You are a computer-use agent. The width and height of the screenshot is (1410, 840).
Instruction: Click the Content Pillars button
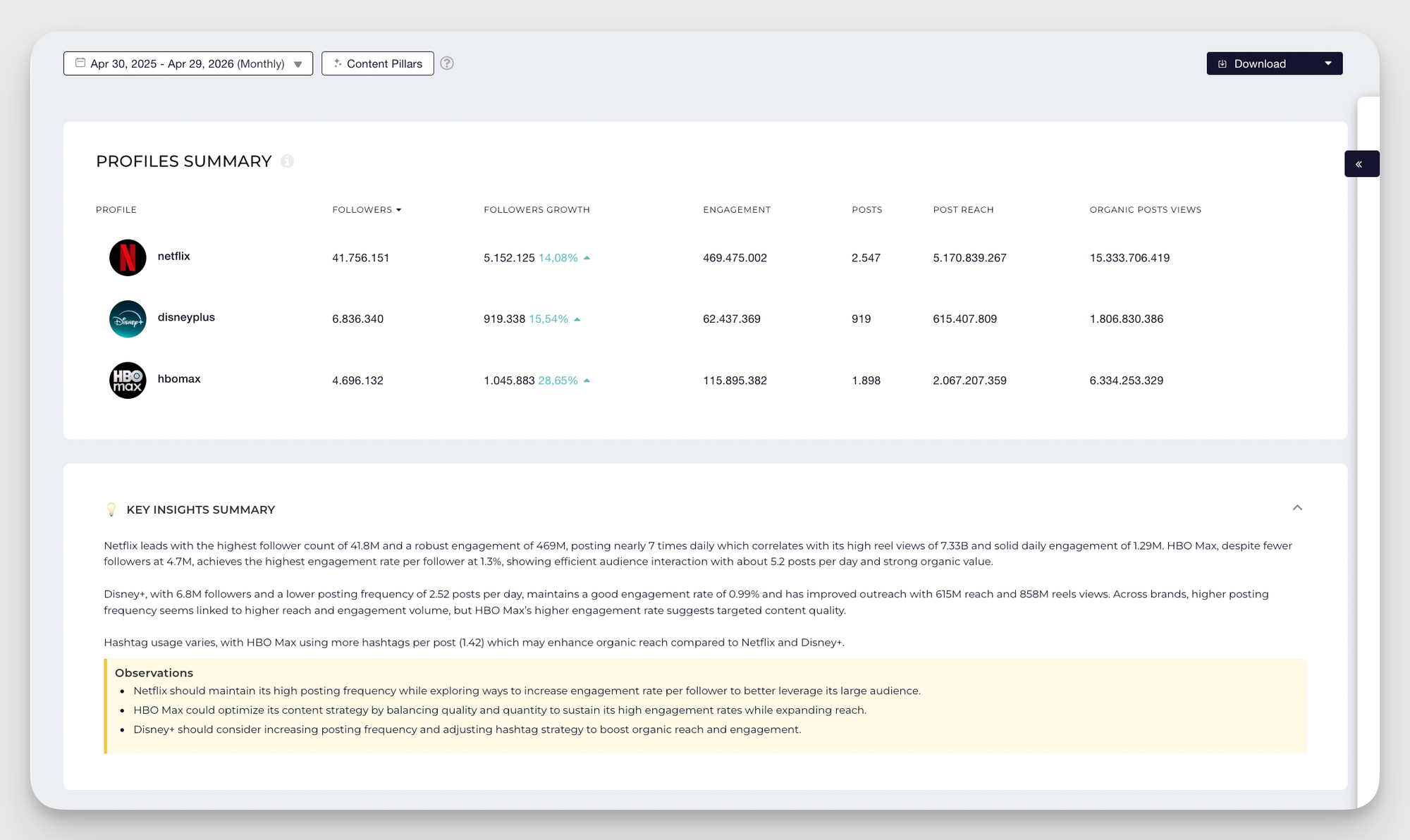coord(378,63)
